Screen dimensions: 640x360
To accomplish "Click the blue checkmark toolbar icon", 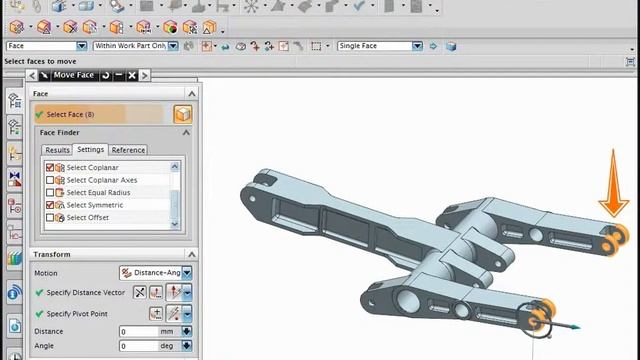I will pyautogui.click(x=359, y=6).
